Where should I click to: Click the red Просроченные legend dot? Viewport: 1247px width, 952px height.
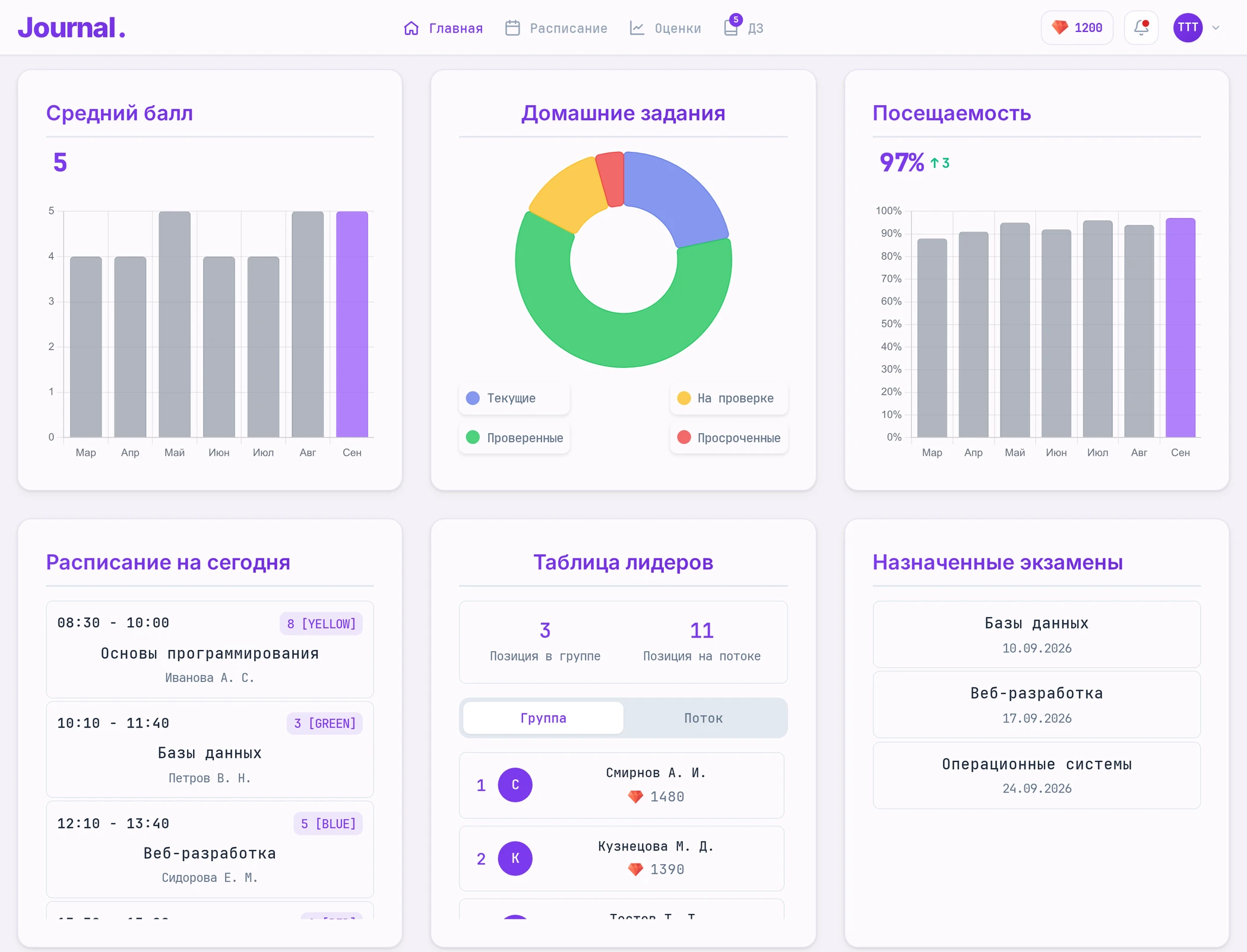pyautogui.click(x=684, y=437)
